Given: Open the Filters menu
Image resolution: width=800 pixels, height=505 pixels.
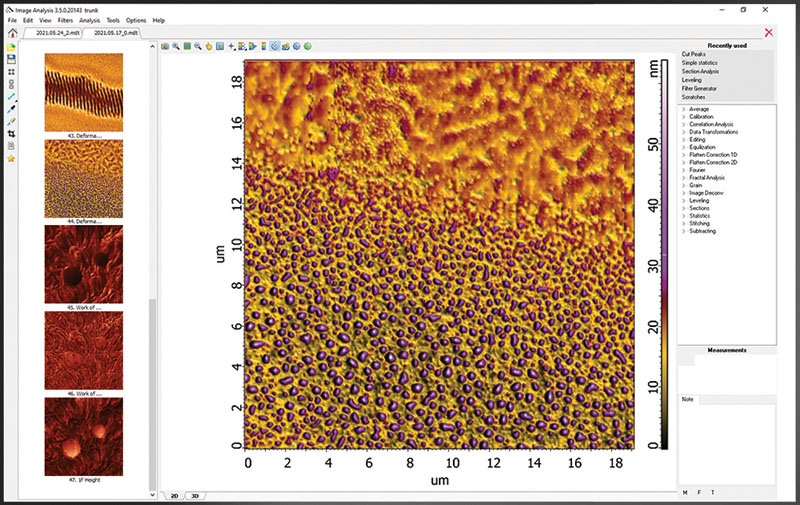Looking at the screenshot, I should click(x=65, y=20).
